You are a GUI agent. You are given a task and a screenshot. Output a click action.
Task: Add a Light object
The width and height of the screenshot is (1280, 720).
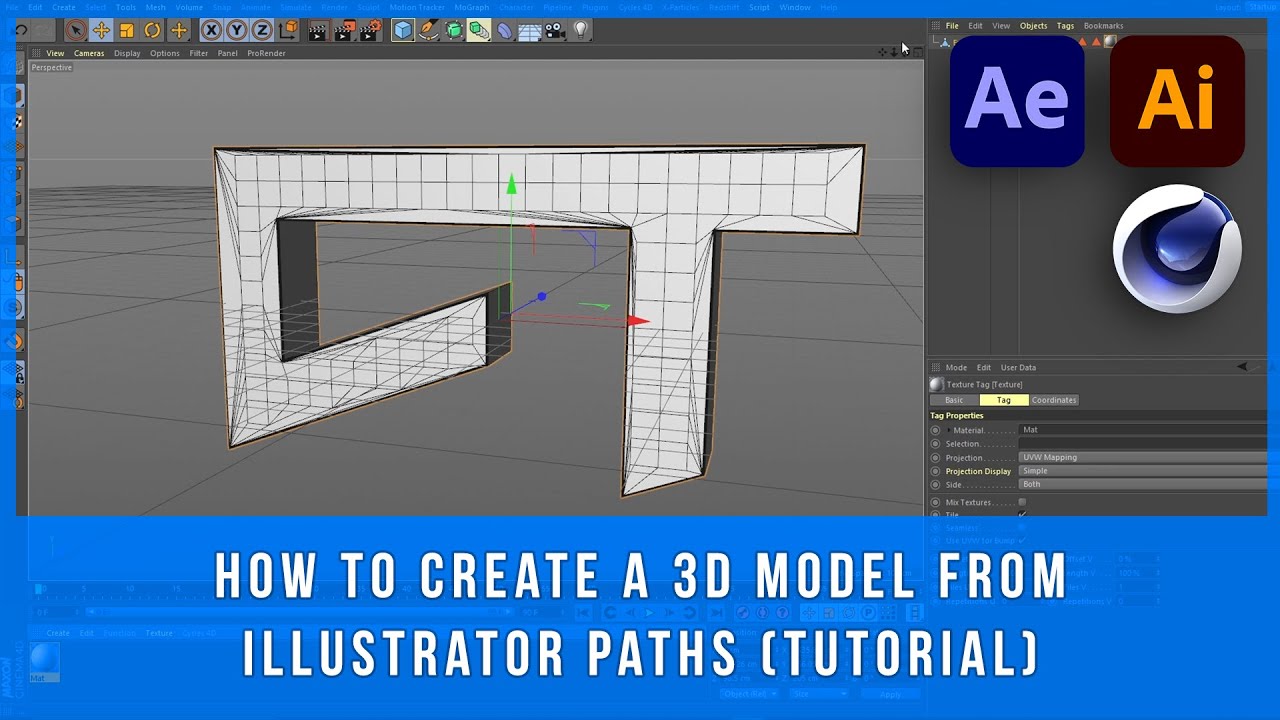pyautogui.click(x=581, y=30)
